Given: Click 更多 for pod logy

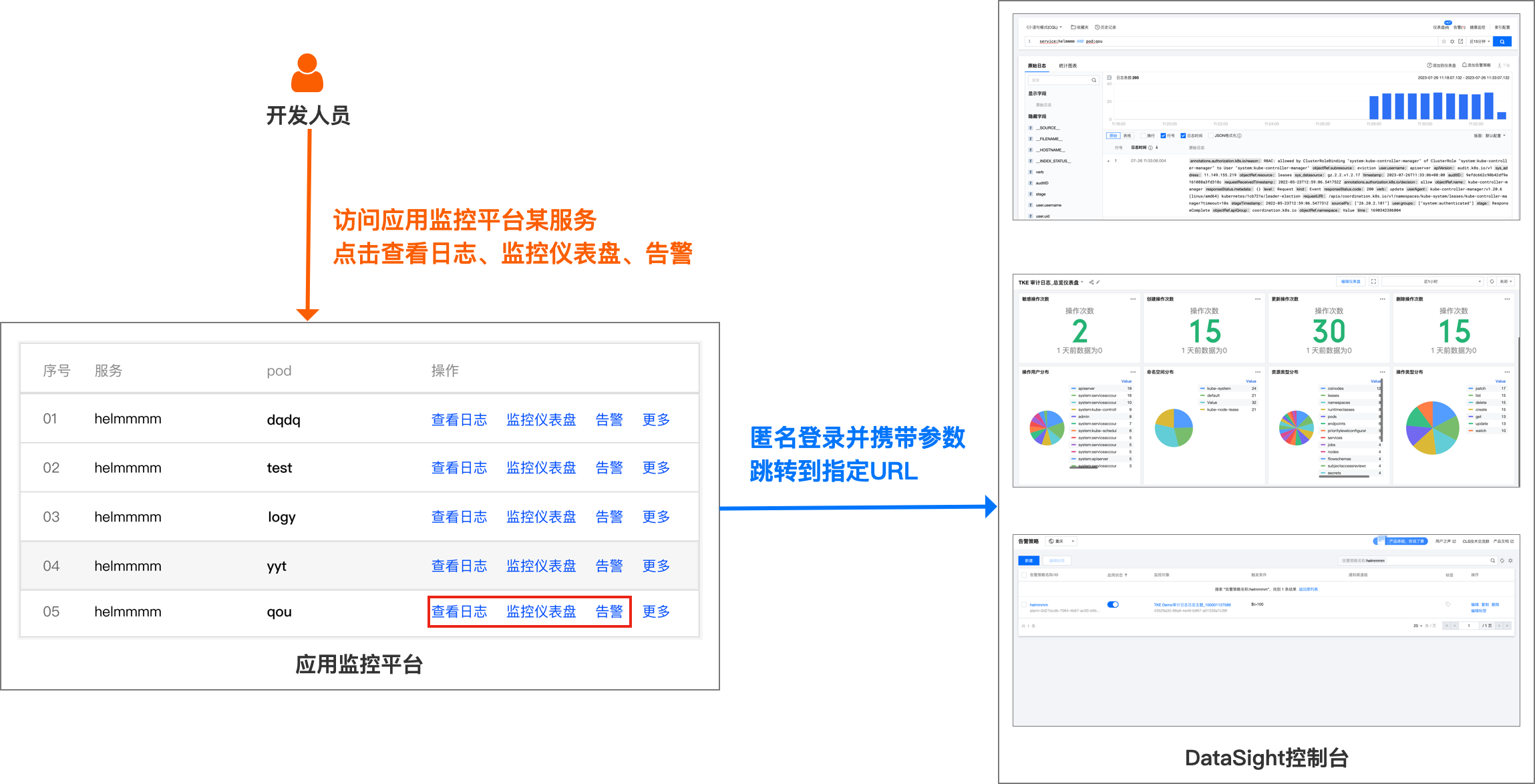Looking at the screenshot, I should [656, 516].
